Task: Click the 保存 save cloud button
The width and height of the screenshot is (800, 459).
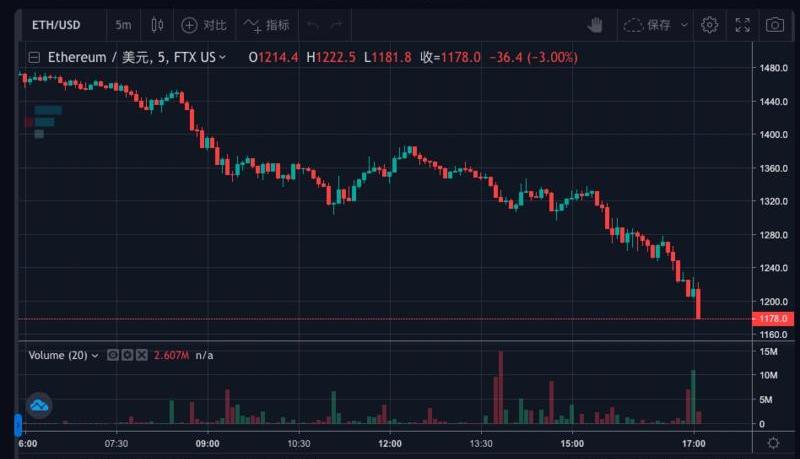Action: pyautogui.click(x=647, y=24)
